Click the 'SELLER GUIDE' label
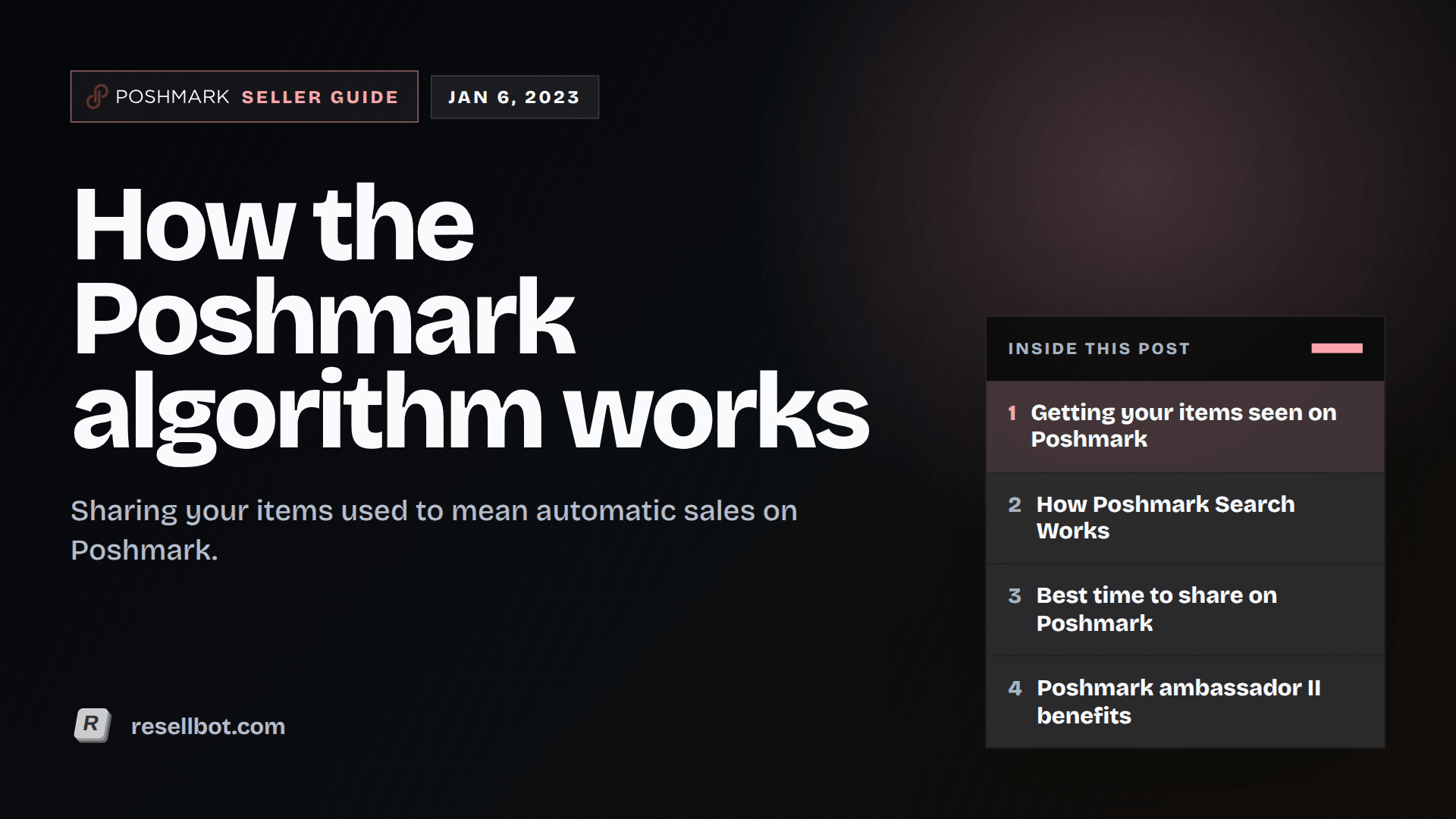Image resolution: width=1456 pixels, height=819 pixels. pyautogui.click(x=320, y=97)
